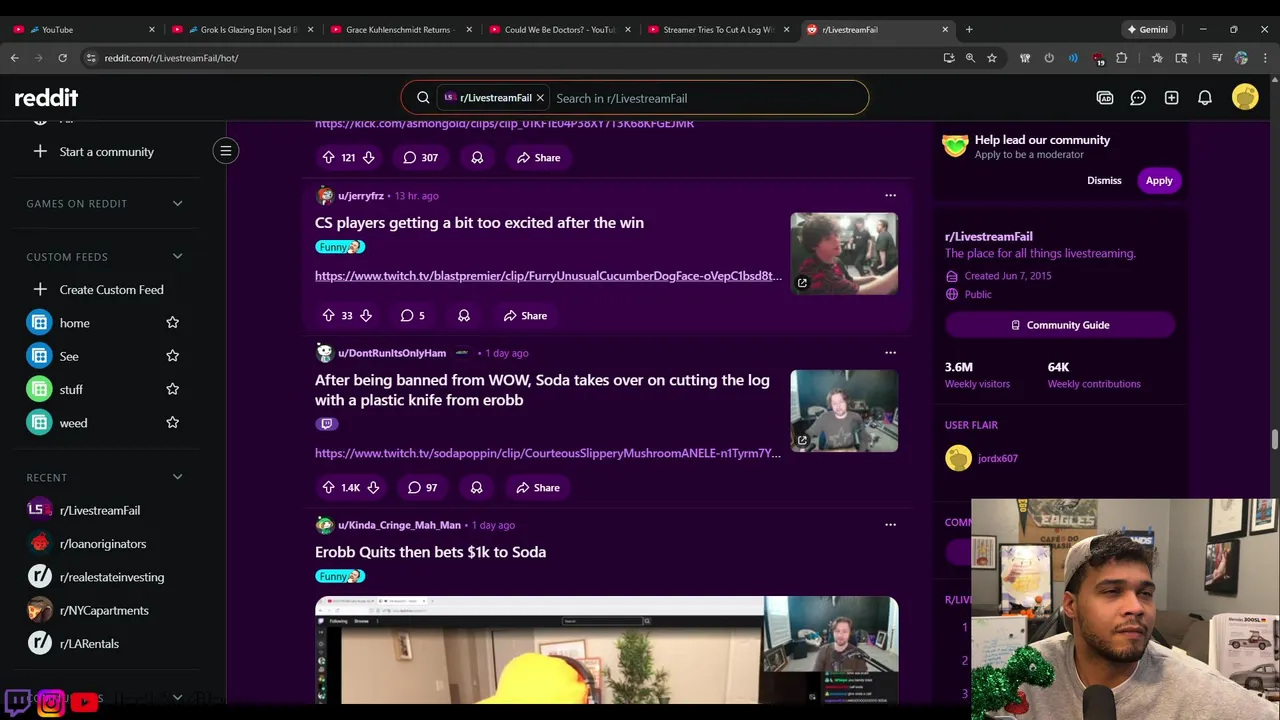The image size is (1280, 720).
Task: Open the Community Guide
Action: [x=1060, y=325]
